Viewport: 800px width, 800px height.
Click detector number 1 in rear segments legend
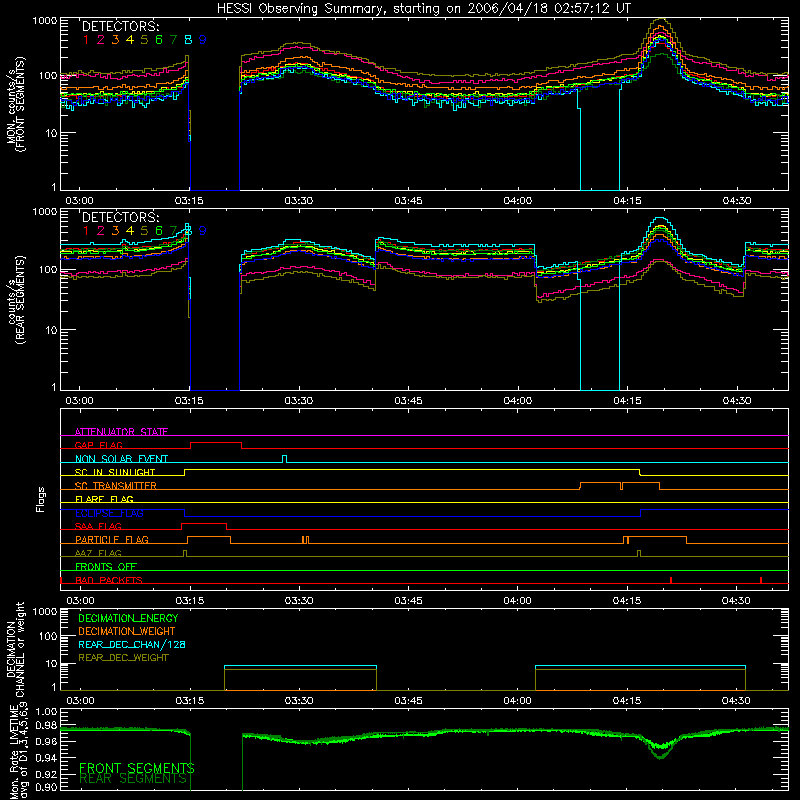tap(86, 231)
